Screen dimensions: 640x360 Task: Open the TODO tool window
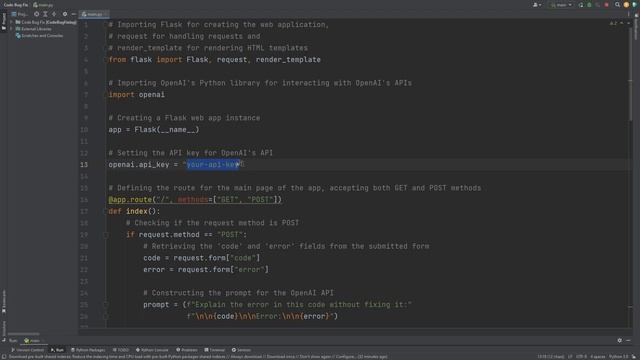(121, 350)
